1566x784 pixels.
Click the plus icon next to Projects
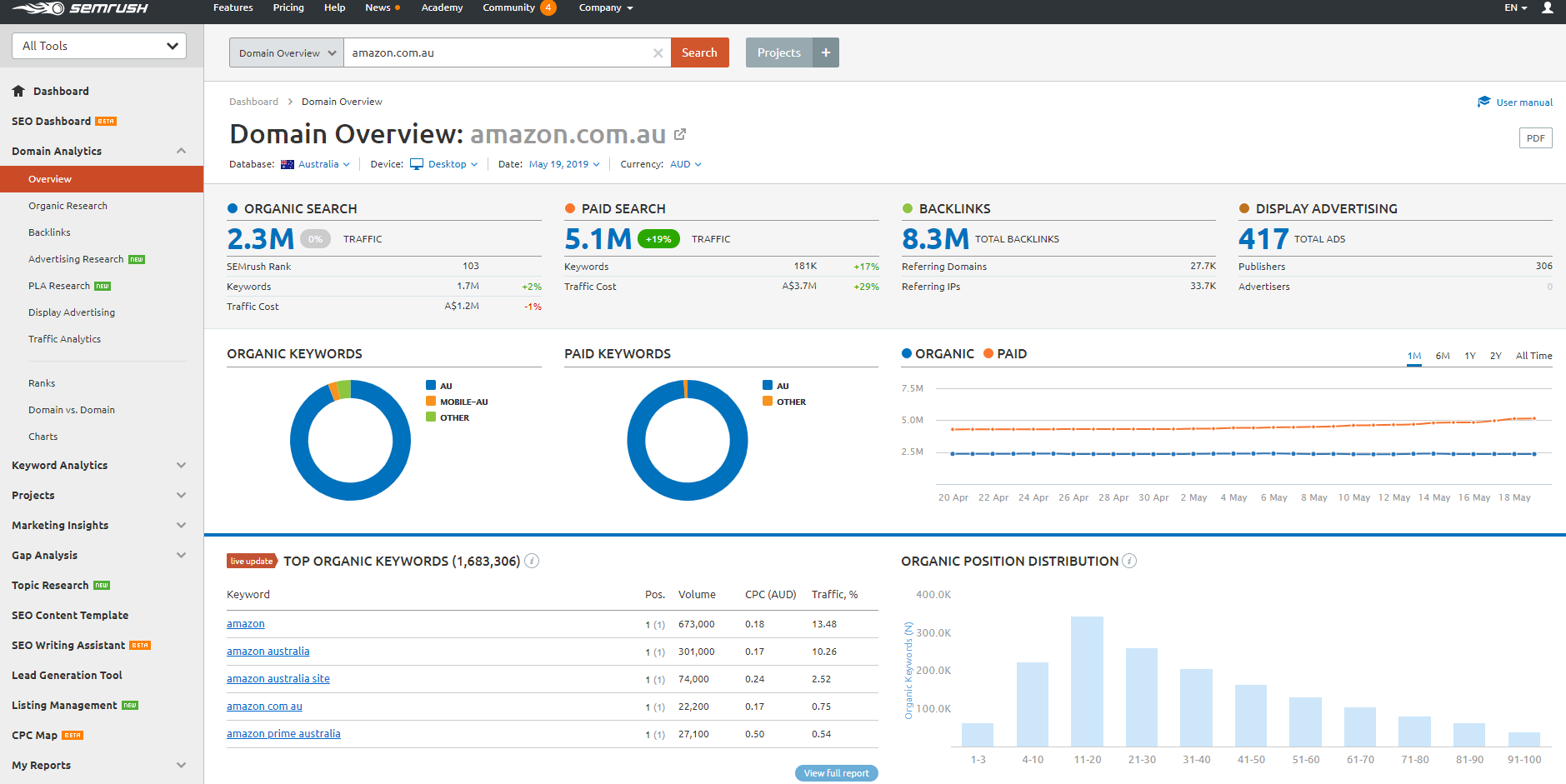(x=826, y=52)
